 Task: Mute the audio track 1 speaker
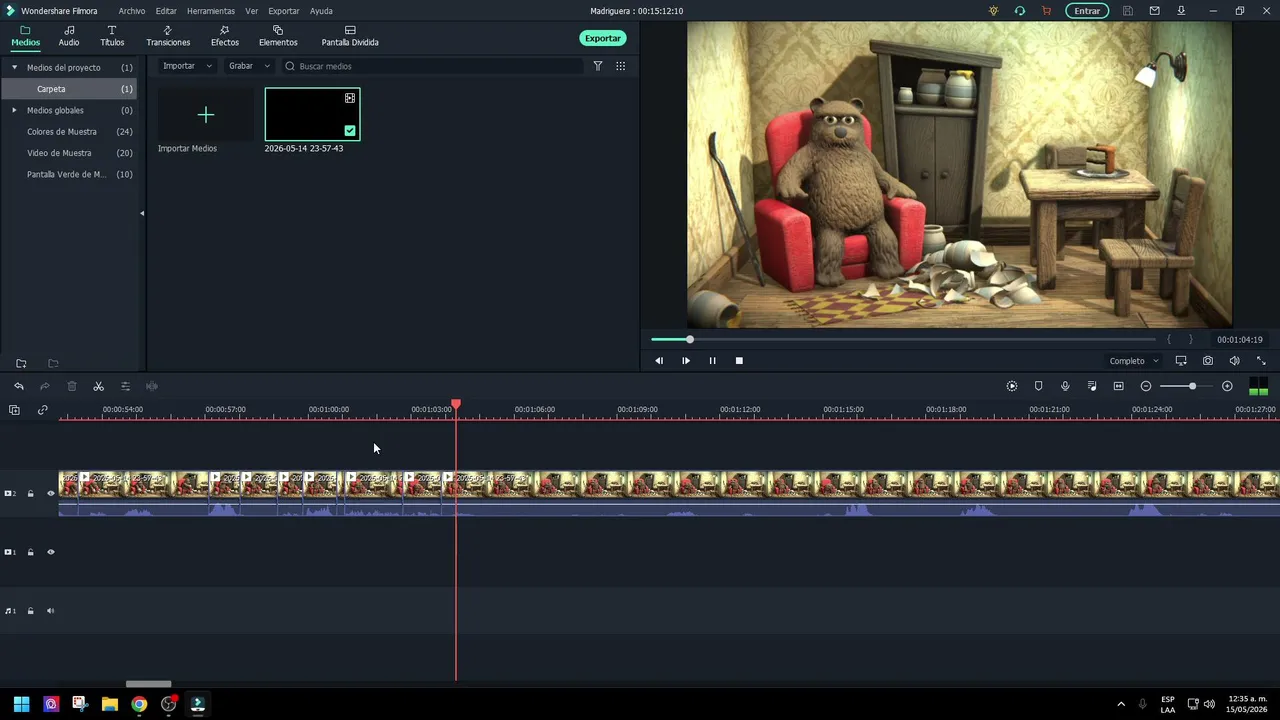[51, 611]
